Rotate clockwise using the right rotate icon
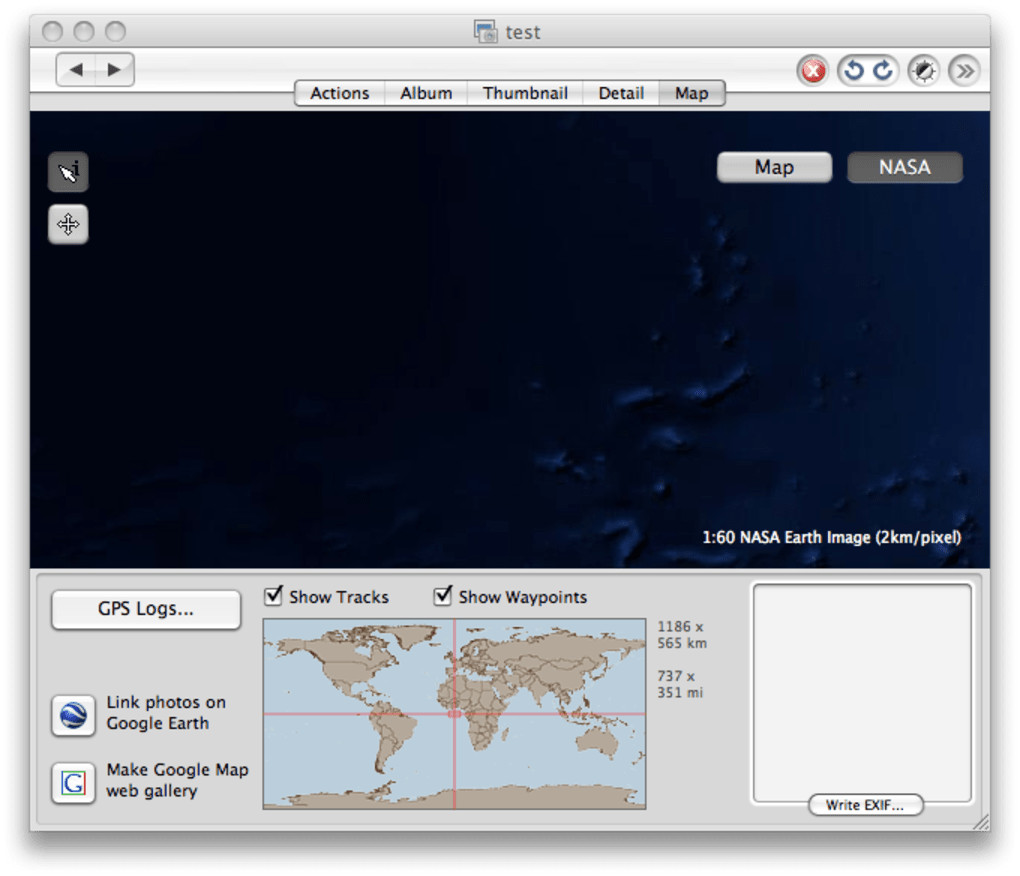This screenshot has width=1020, height=876. point(883,70)
